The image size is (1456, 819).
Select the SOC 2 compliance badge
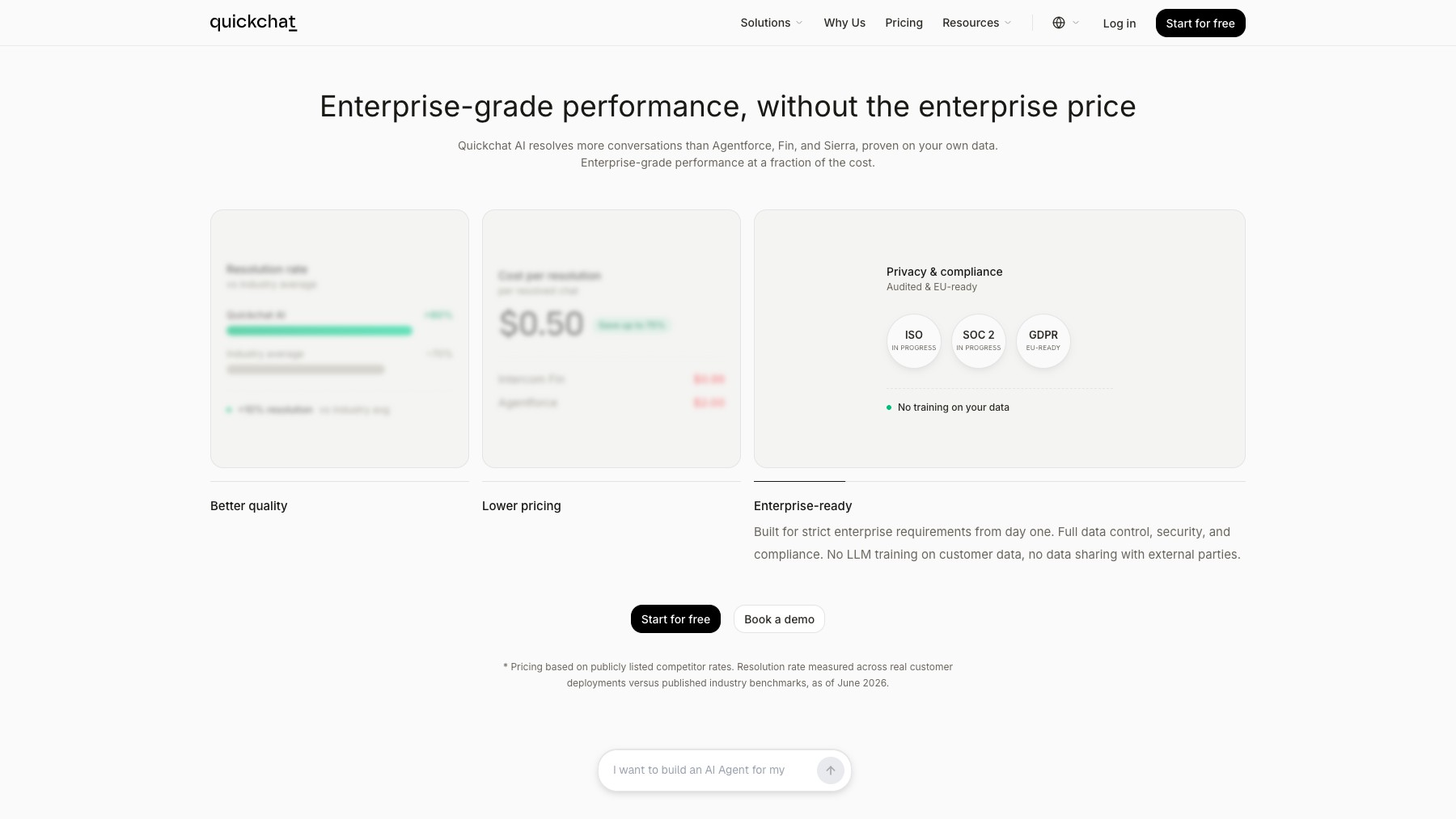(x=979, y=341)
